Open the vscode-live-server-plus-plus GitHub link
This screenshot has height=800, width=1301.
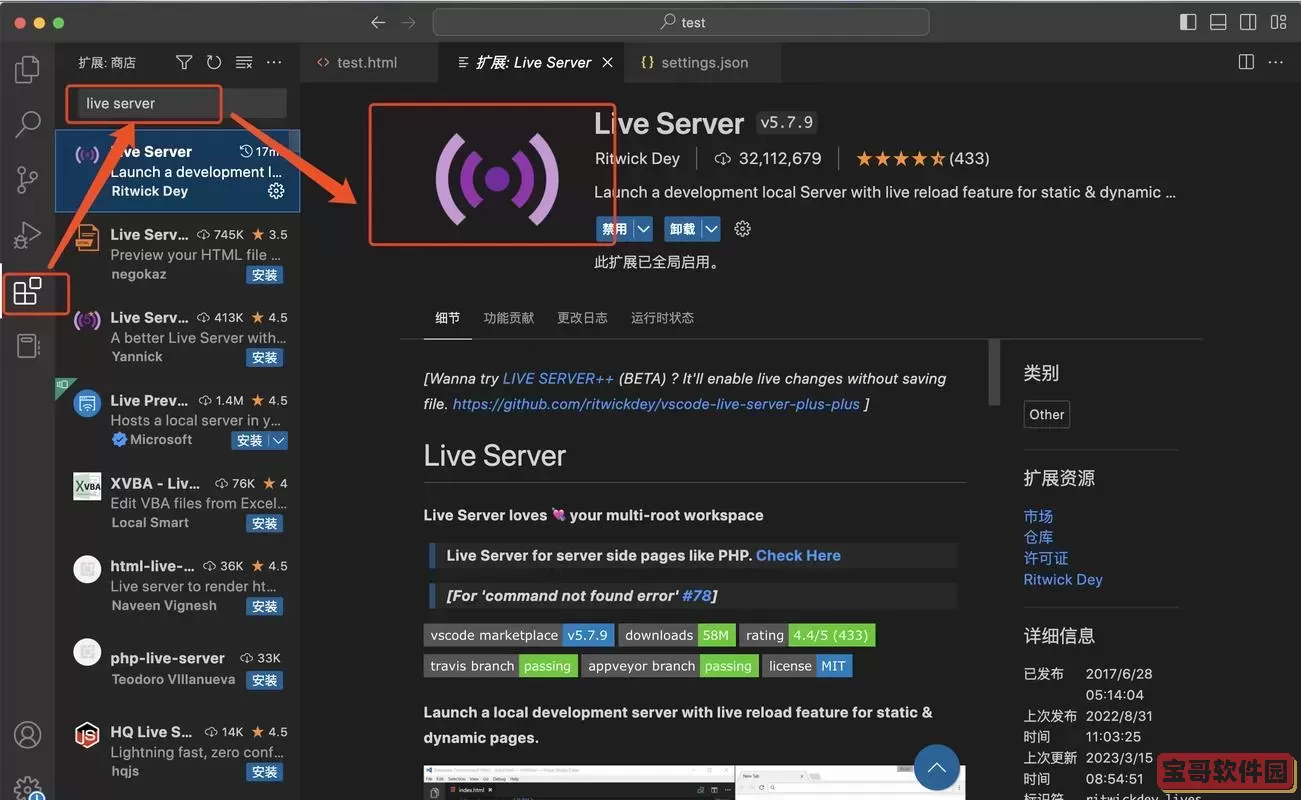tap(656, 404)
